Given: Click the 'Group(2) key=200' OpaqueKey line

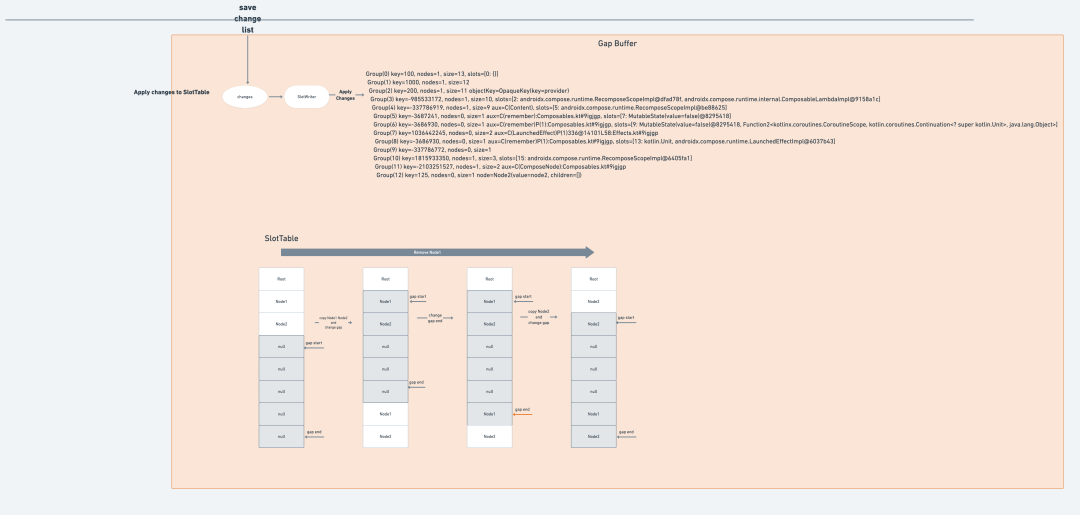Looking at the screenshot, I should [469, 91].
